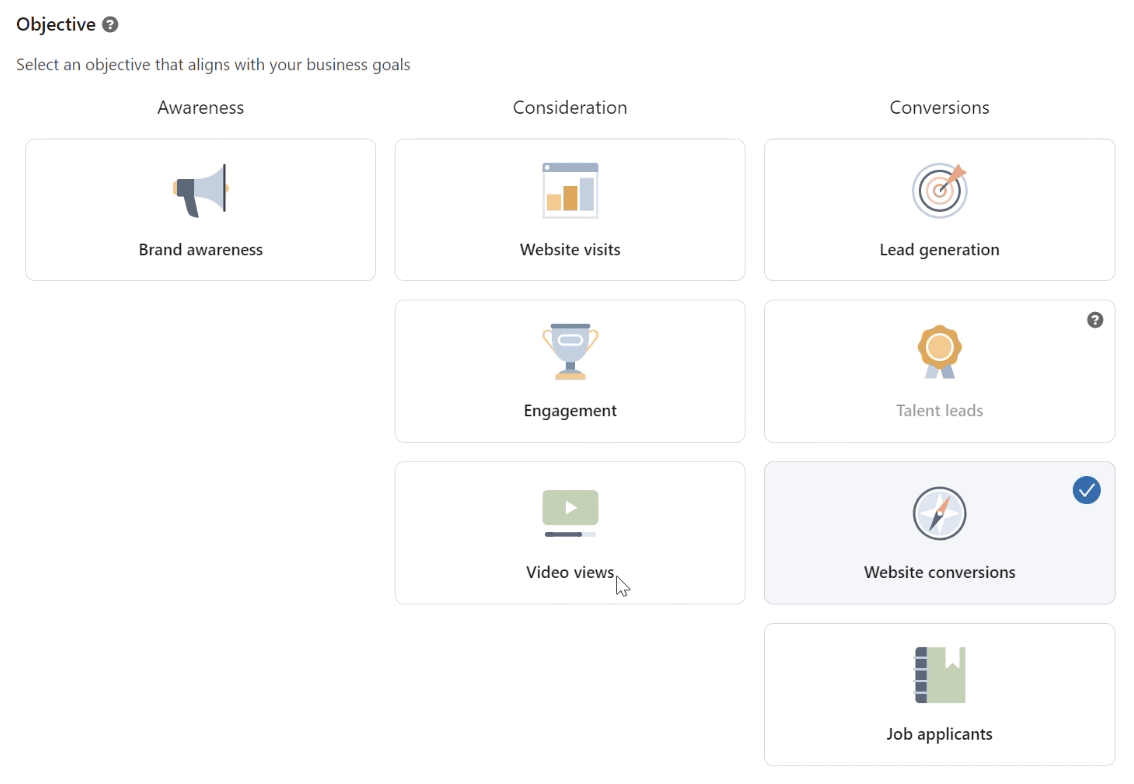1134x784 pixels.
Task: Select the Brand awareness label
Action: click(x=200, y=250)
